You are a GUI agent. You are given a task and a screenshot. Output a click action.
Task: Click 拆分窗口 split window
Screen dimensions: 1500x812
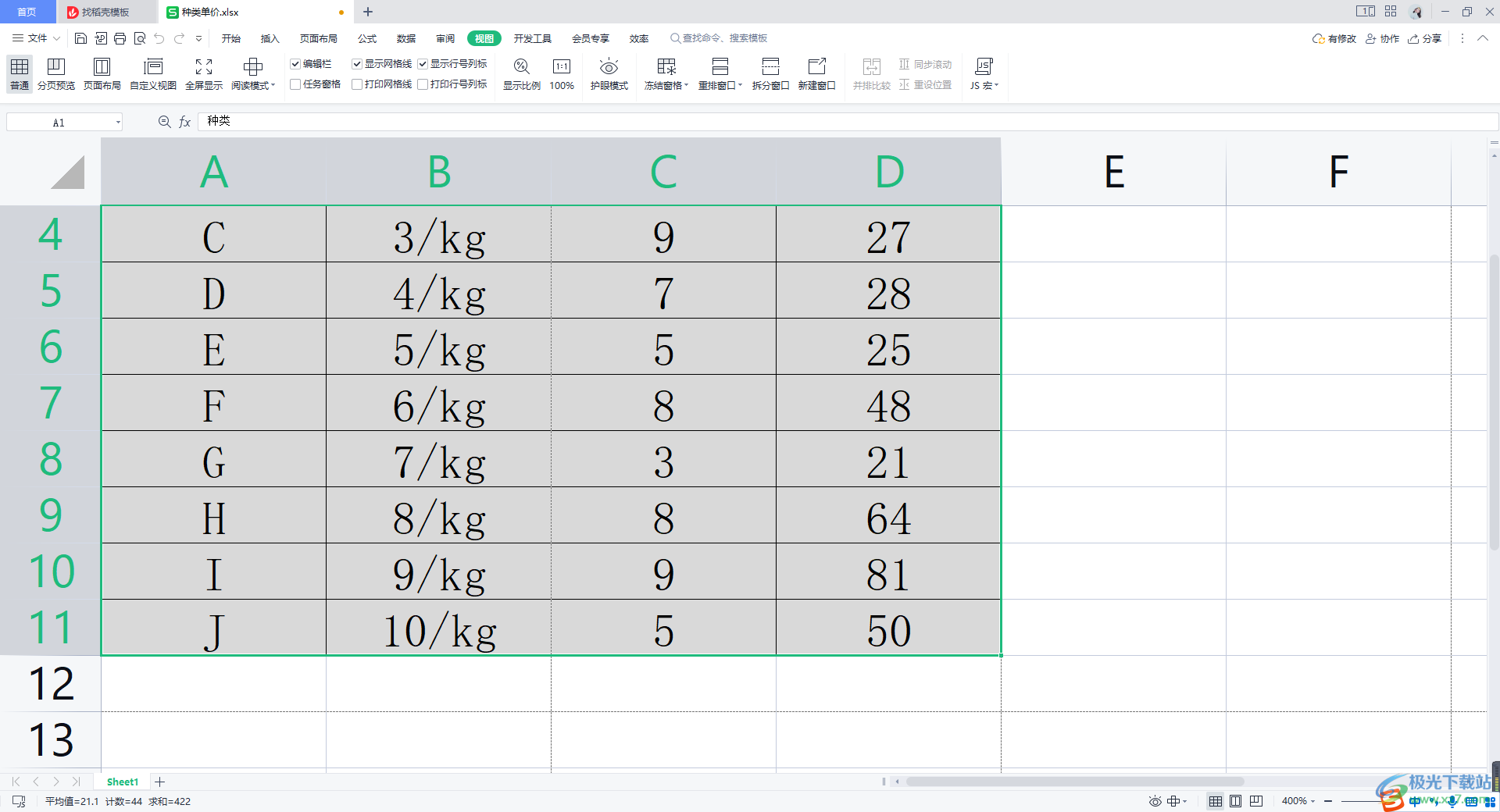coord(770,74)
